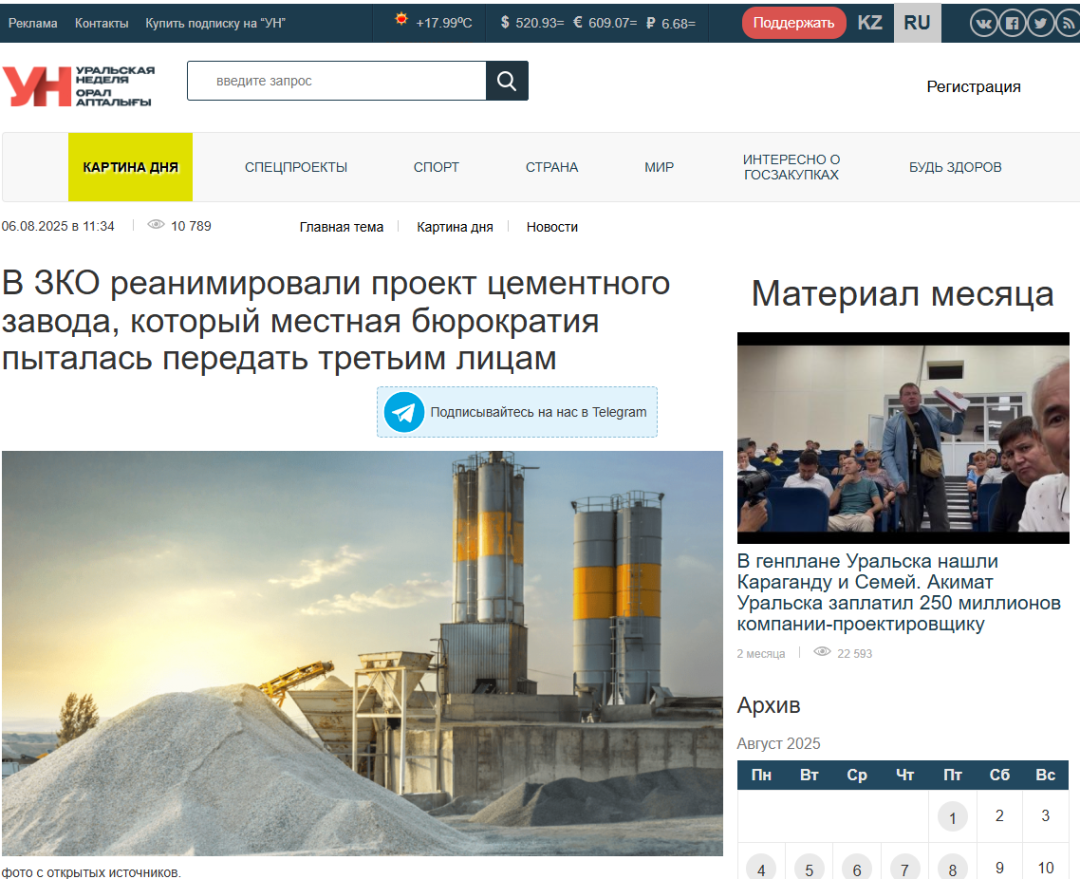Screen dimensions: 1080x879
Task: Click the Уральская неделя logo
Action: pyautogui.click(x=79, y=86)
